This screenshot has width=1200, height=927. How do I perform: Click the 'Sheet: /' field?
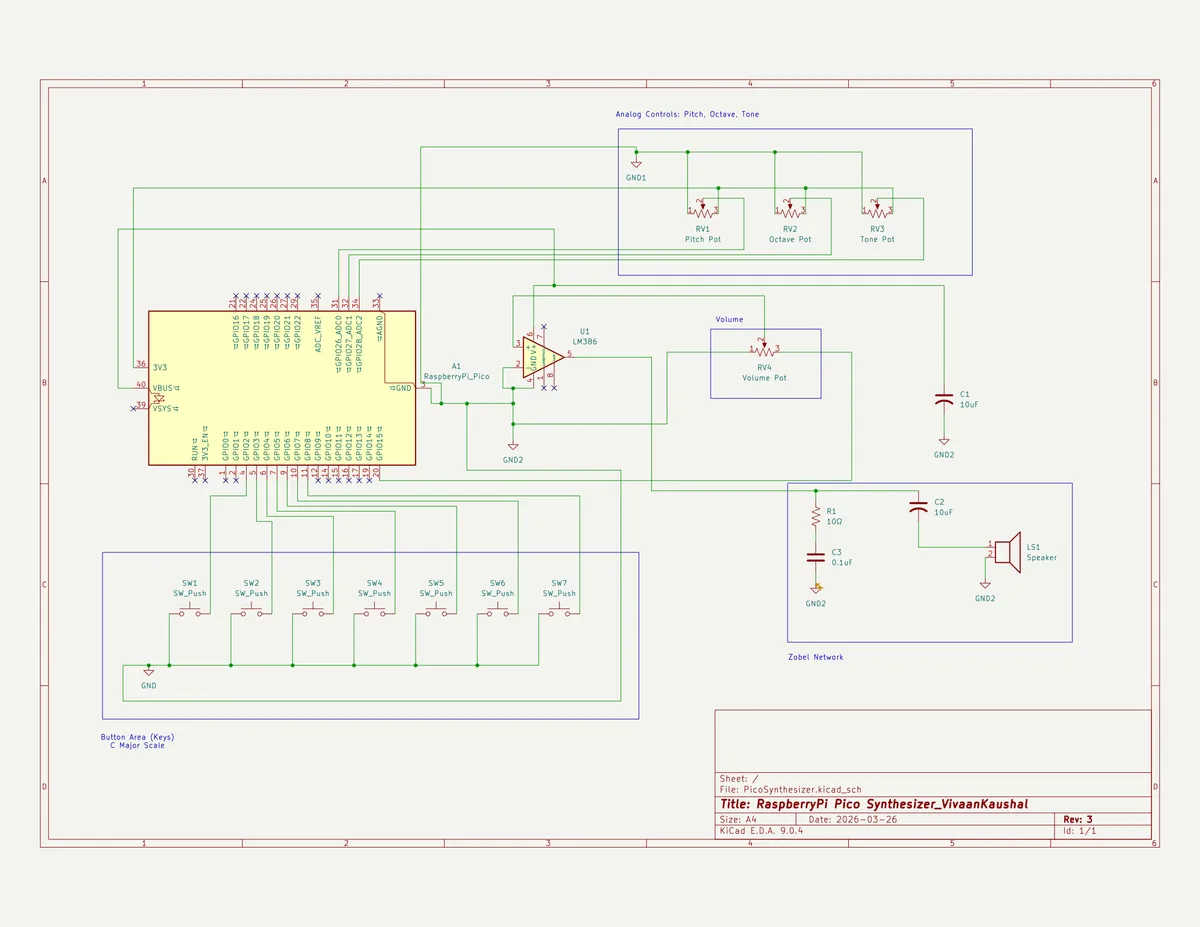(x=739, y=778)
